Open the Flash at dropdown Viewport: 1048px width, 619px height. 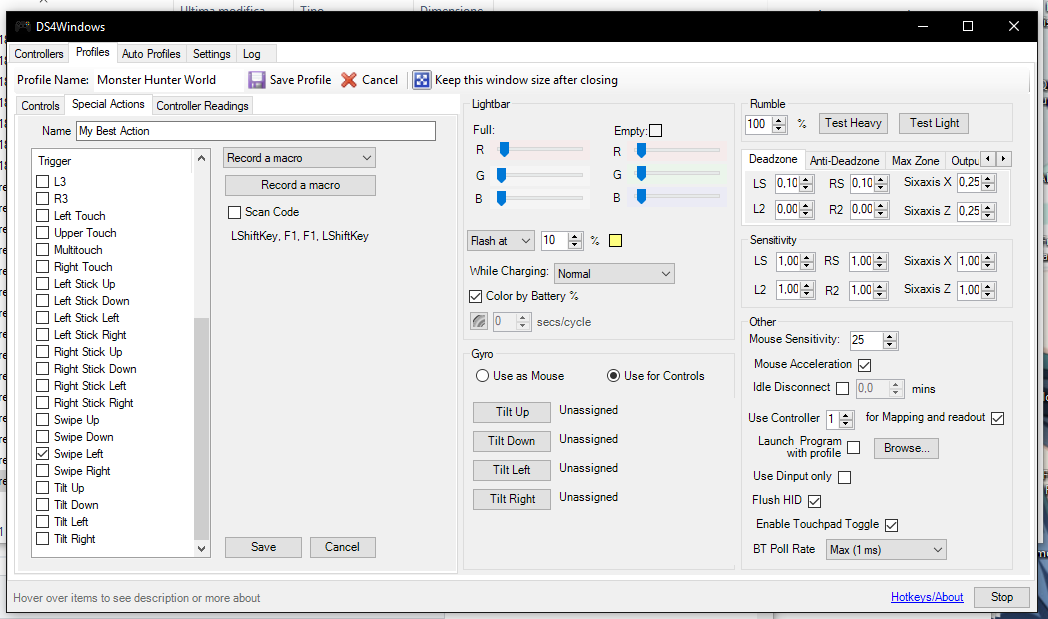tap(500, 240)
